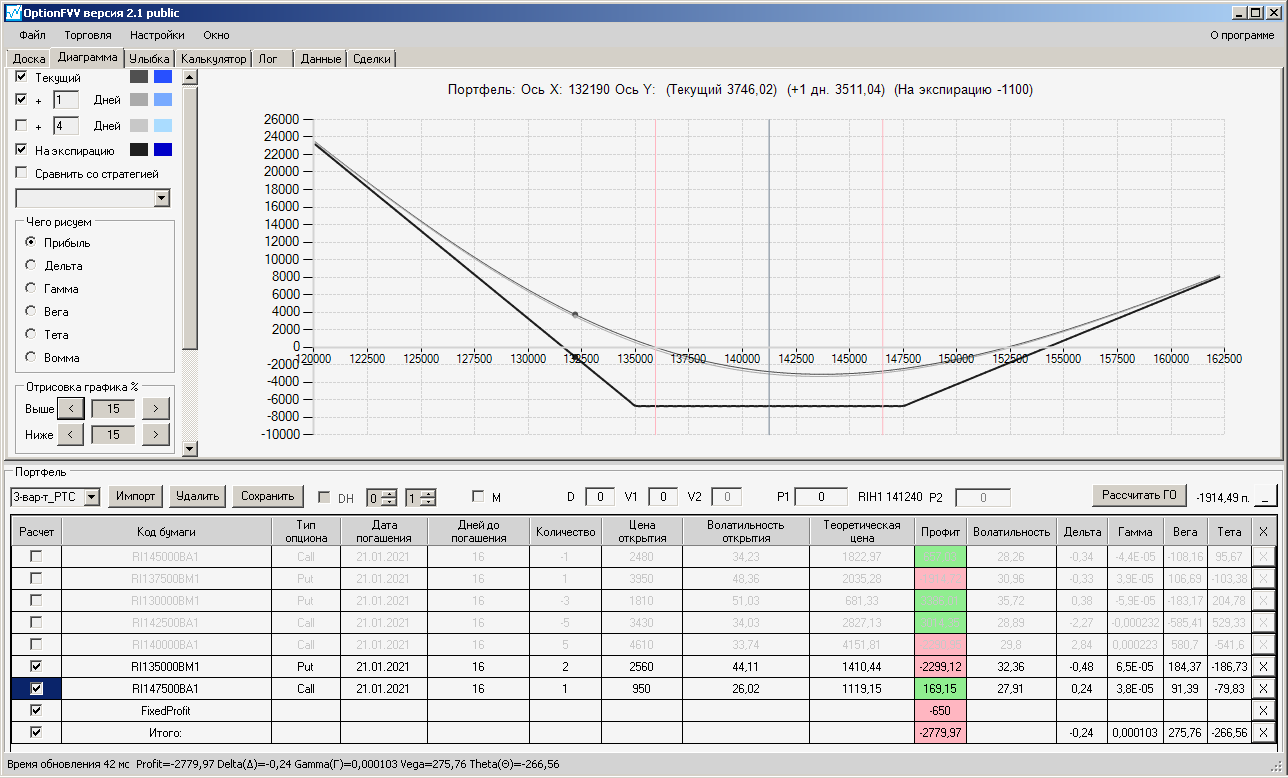Click the Импорт button
The image size is (1288, 778).
click(x=136, y=496)
